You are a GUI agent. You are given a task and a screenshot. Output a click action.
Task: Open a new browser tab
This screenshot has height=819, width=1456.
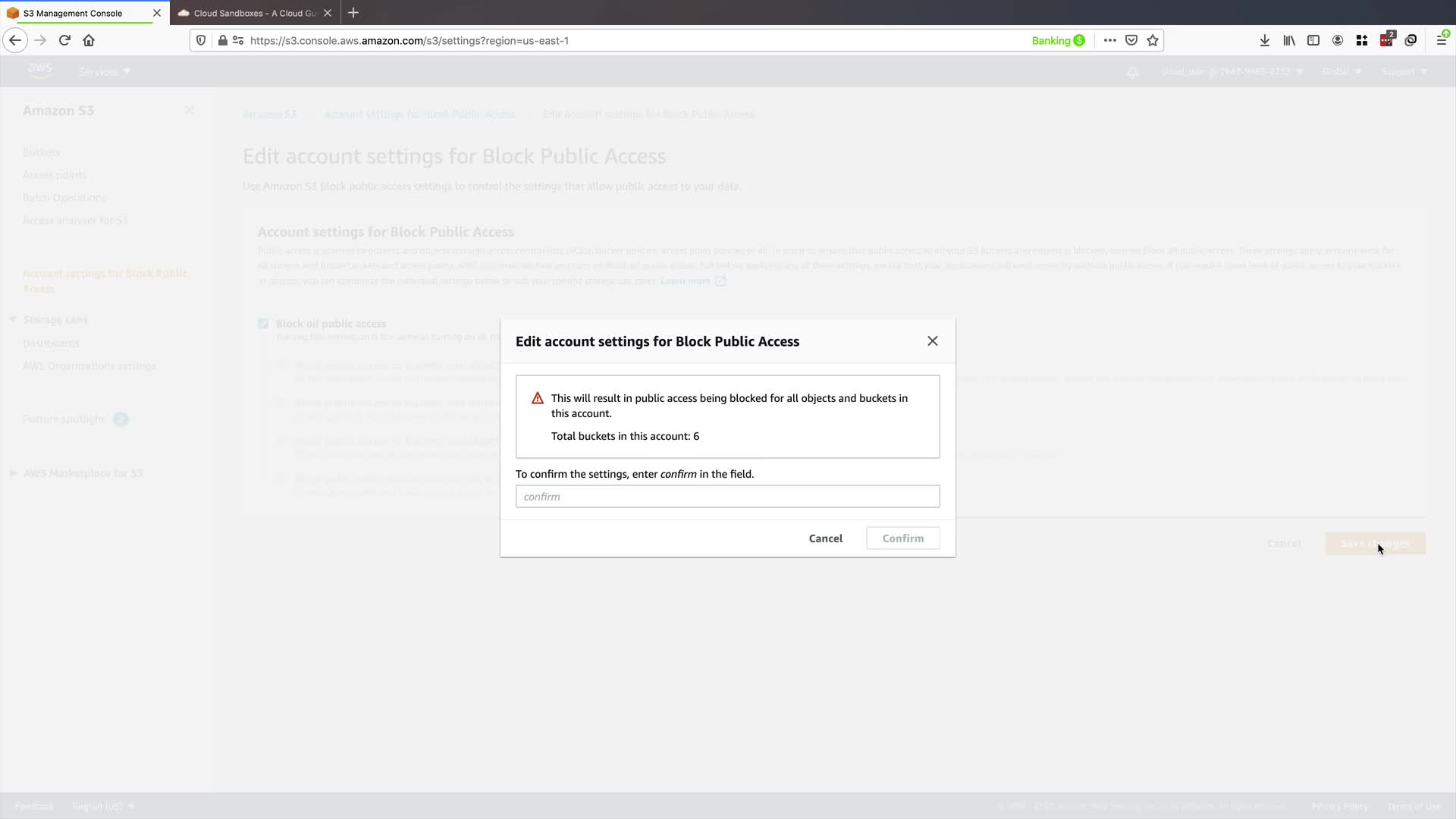353,13
